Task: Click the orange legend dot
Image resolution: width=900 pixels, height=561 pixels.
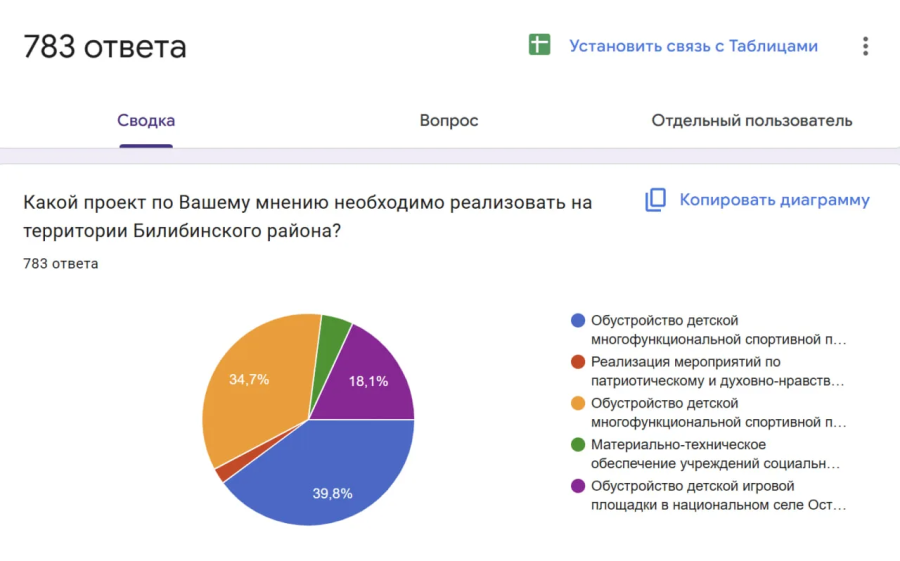Action: [x=577, y=403]
